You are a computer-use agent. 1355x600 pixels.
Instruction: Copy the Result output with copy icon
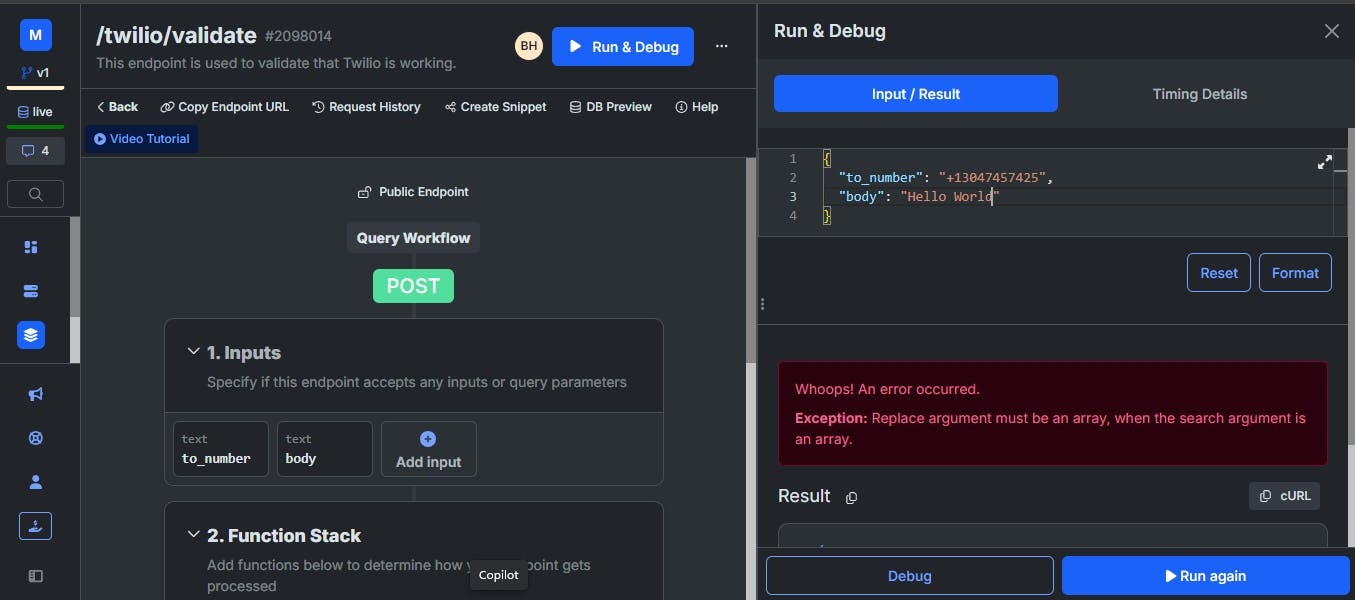[x=852, y=497]
